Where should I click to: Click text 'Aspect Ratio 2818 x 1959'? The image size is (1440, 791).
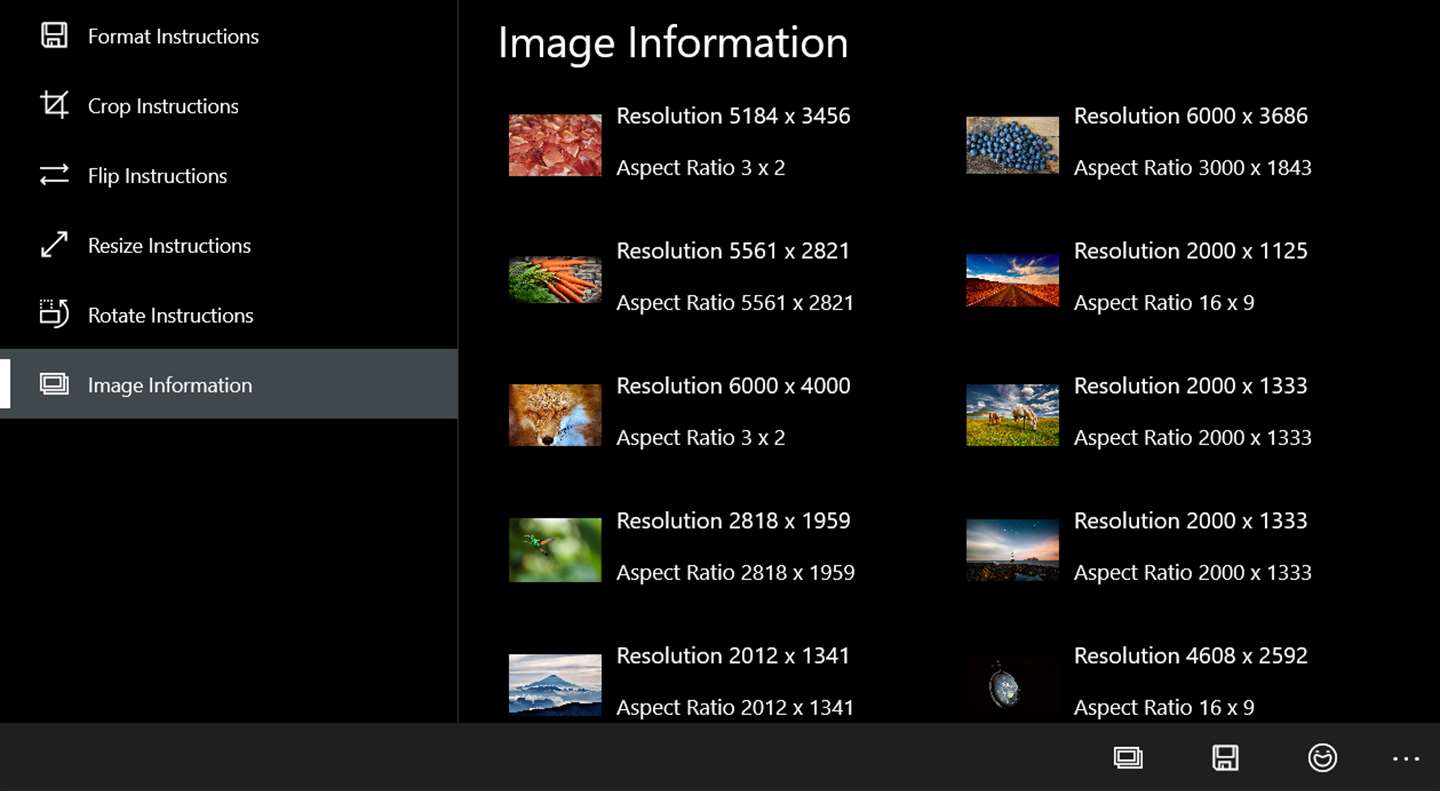735,573
